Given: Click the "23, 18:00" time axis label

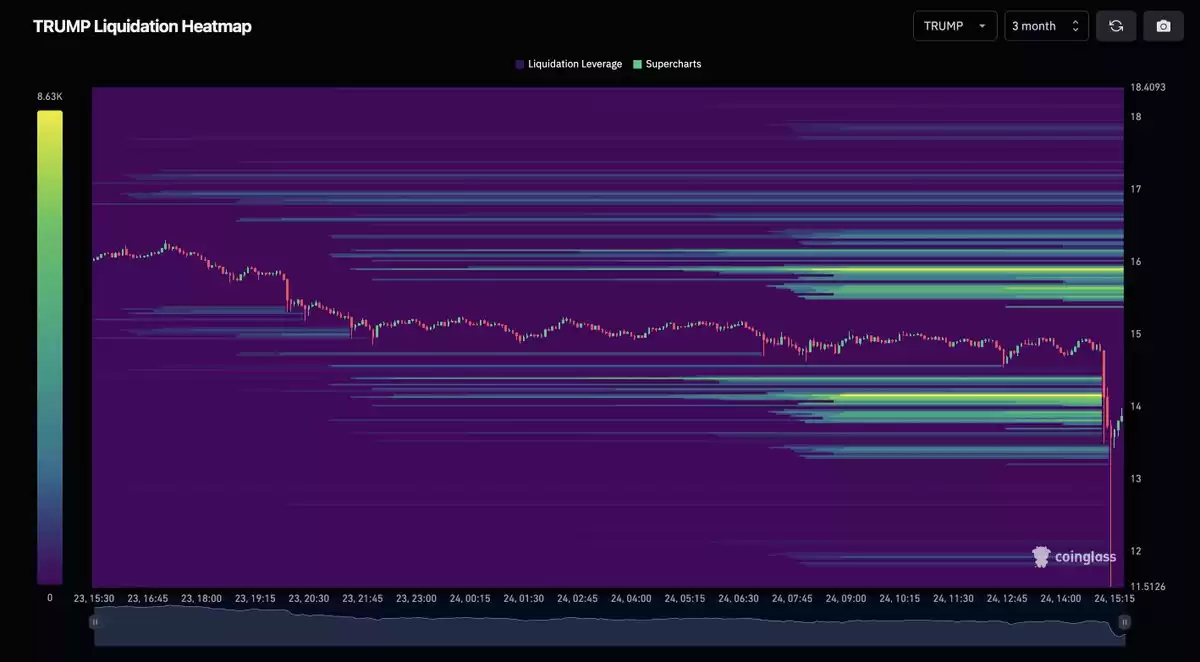Looking at the screenshot, I should click(x=201, y=599).
